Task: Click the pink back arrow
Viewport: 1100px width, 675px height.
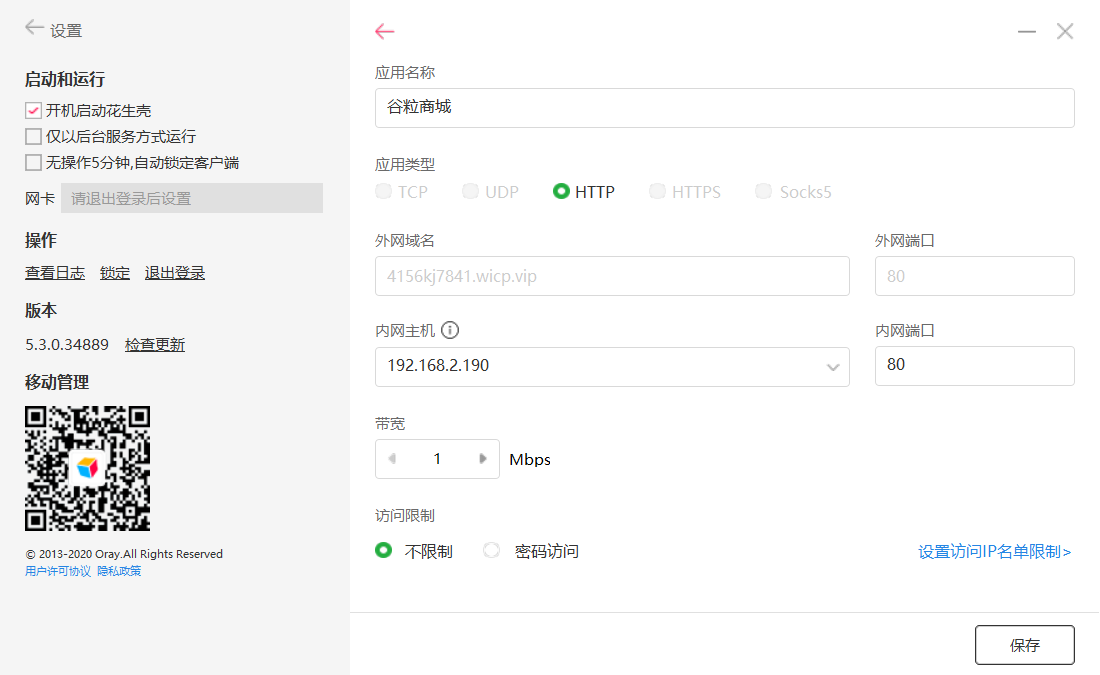Action: [x=384, y=31]
